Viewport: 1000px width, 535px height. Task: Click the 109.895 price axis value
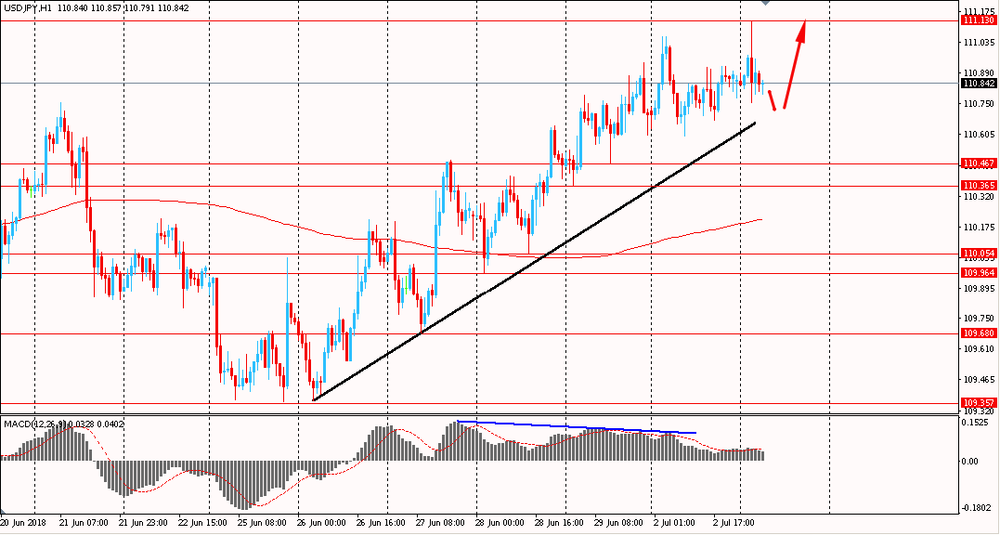[980, 288]
